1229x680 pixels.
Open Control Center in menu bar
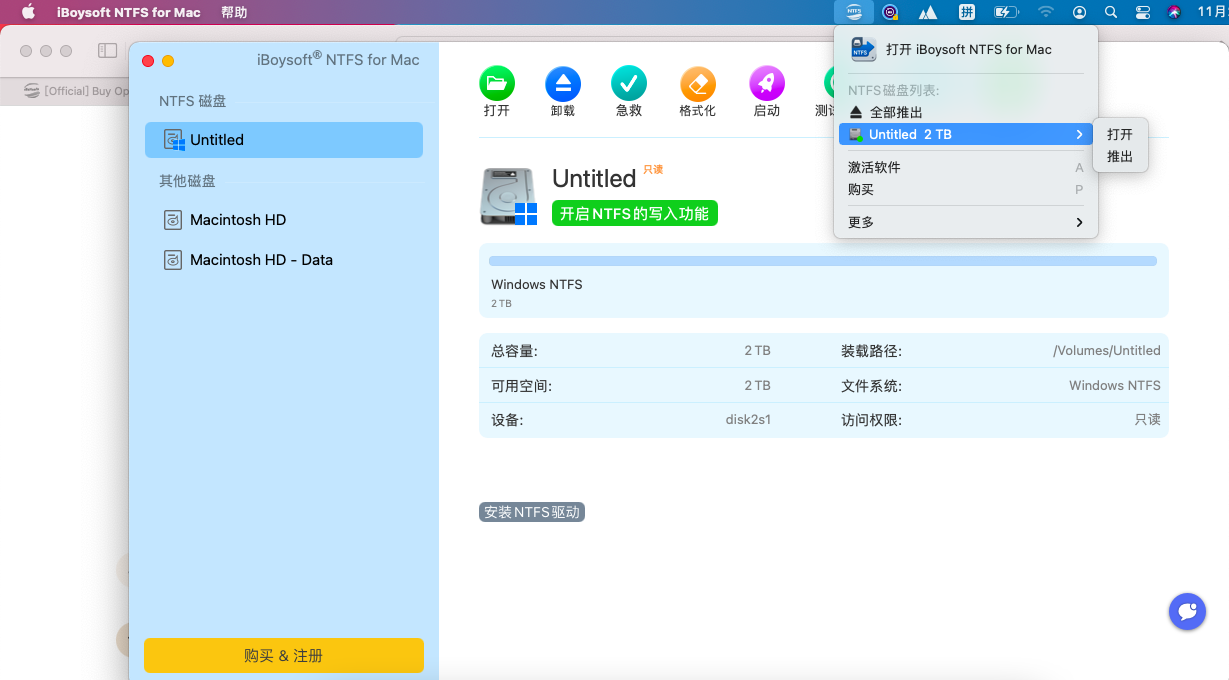(x=1143, y=12)
